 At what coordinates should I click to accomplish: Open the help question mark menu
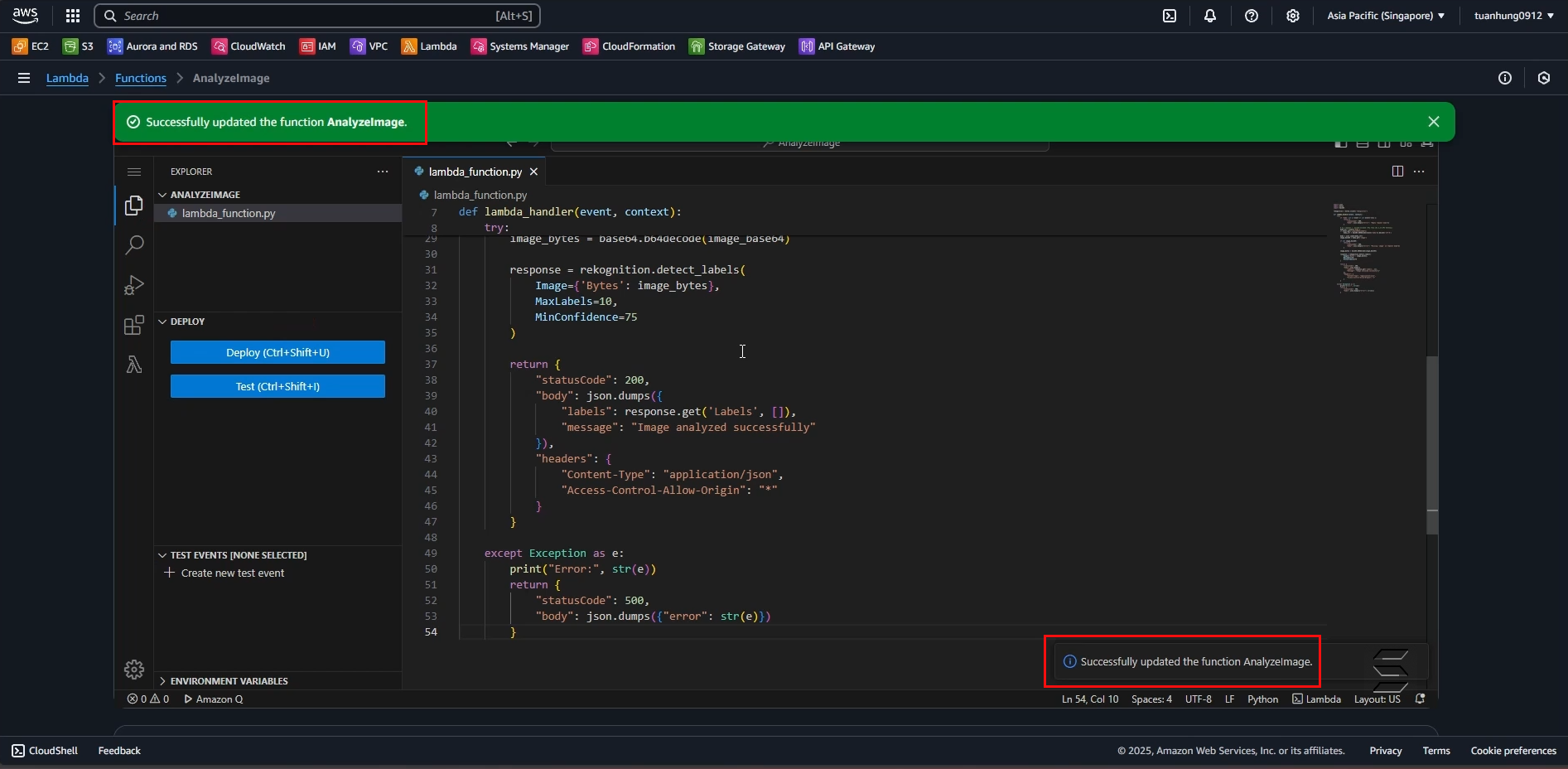[1252, 16]
